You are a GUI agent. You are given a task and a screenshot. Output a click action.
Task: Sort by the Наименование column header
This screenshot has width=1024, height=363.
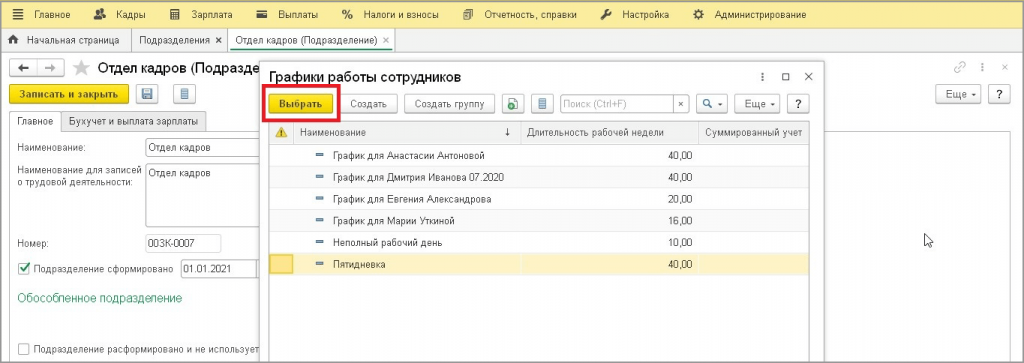pos(408,133)
